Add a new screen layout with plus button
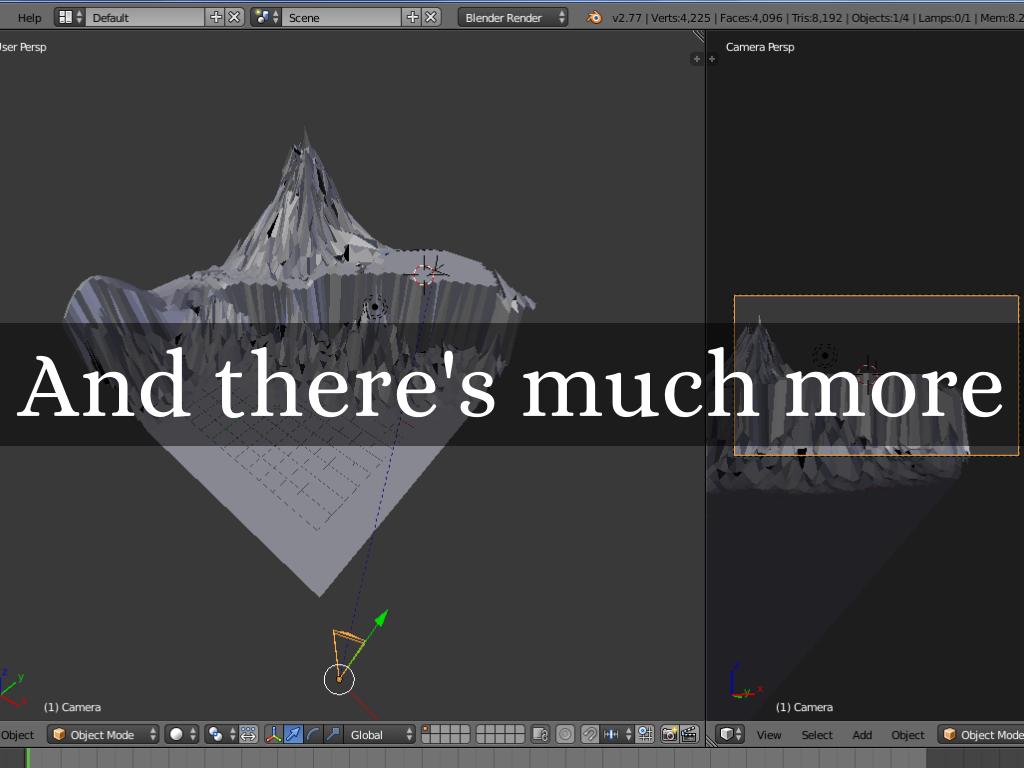The height and width of the screenshot is (768, 1024). 215,17
